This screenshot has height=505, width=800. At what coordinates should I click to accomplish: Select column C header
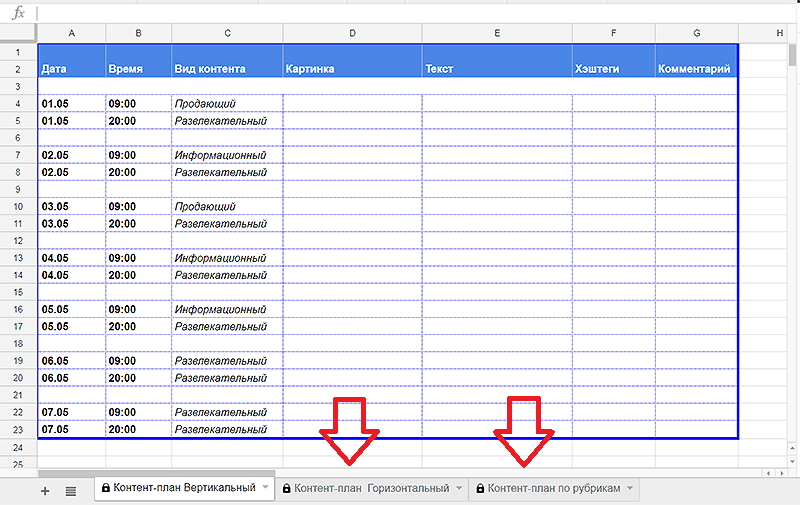click(227, 33)
